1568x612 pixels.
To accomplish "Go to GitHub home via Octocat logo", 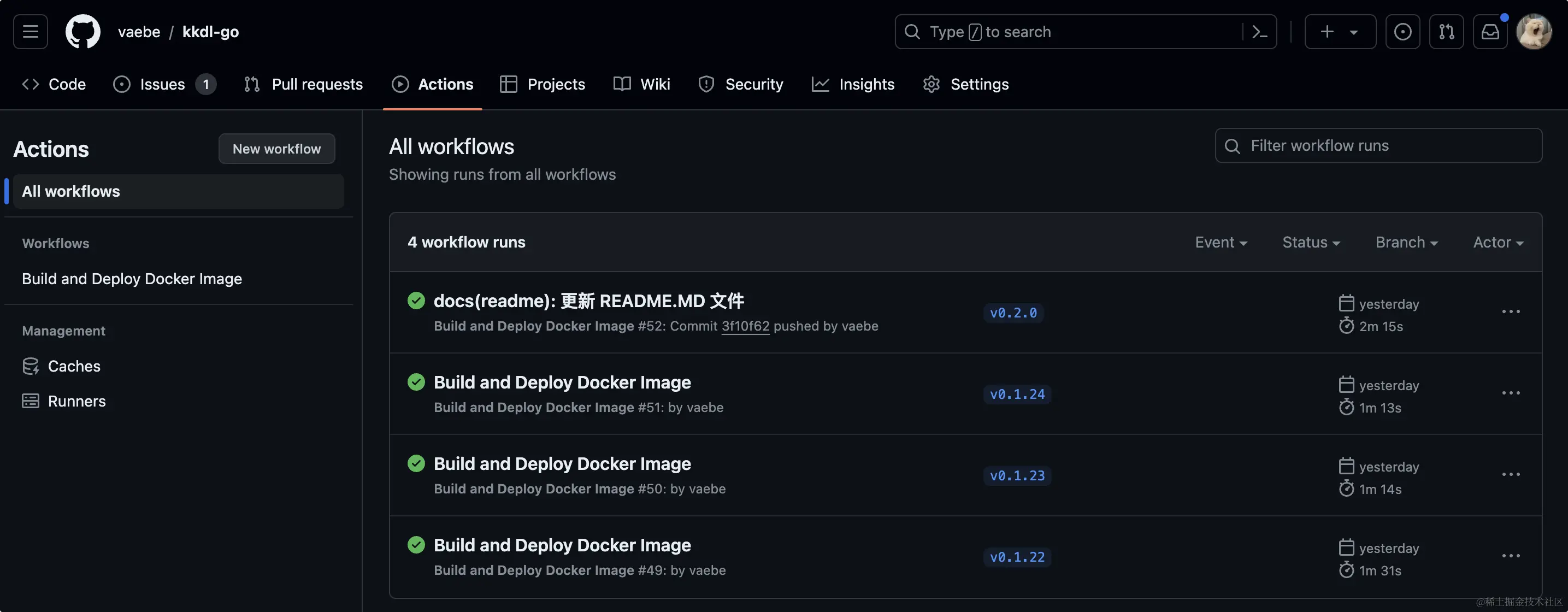I will pos(83,32).
